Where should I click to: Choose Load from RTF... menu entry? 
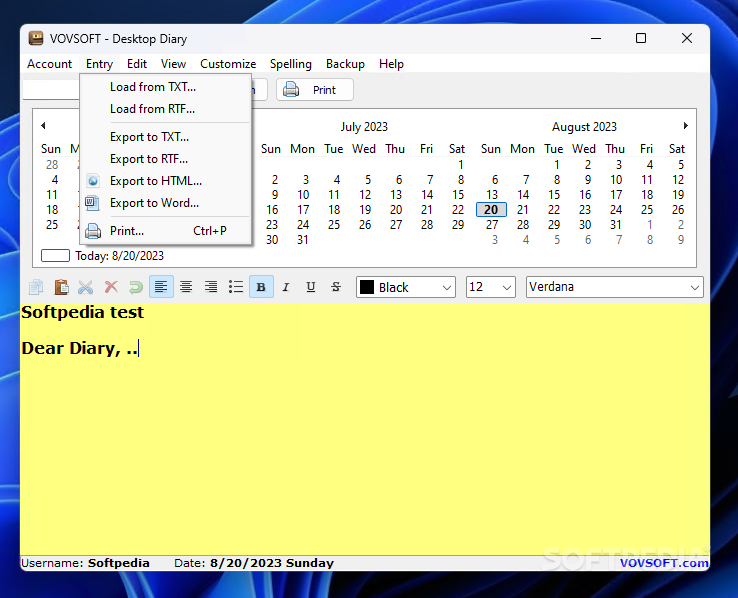(x=165, y=109)
